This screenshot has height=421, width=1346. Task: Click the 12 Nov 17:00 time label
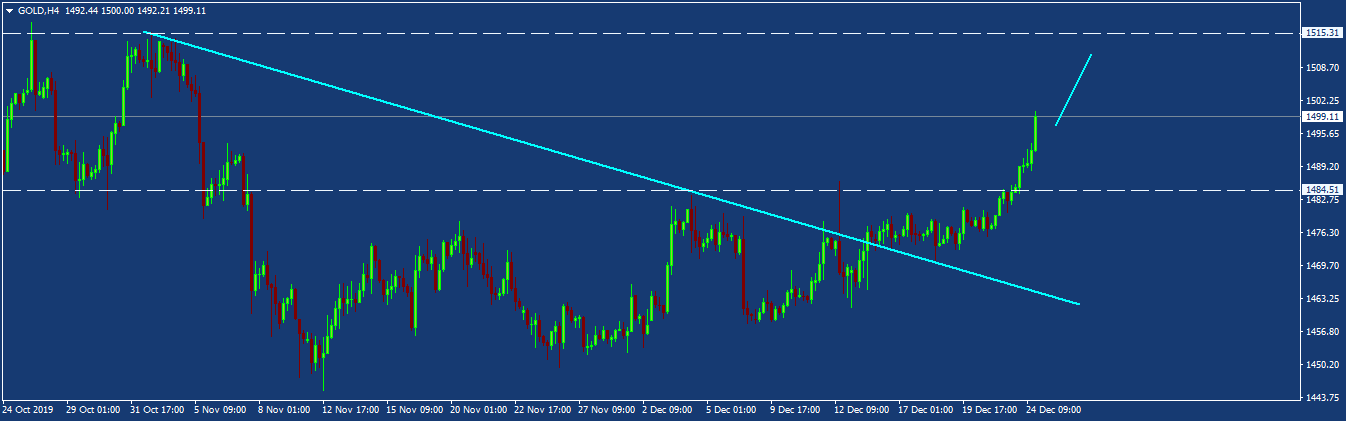(x=350, y=410)
